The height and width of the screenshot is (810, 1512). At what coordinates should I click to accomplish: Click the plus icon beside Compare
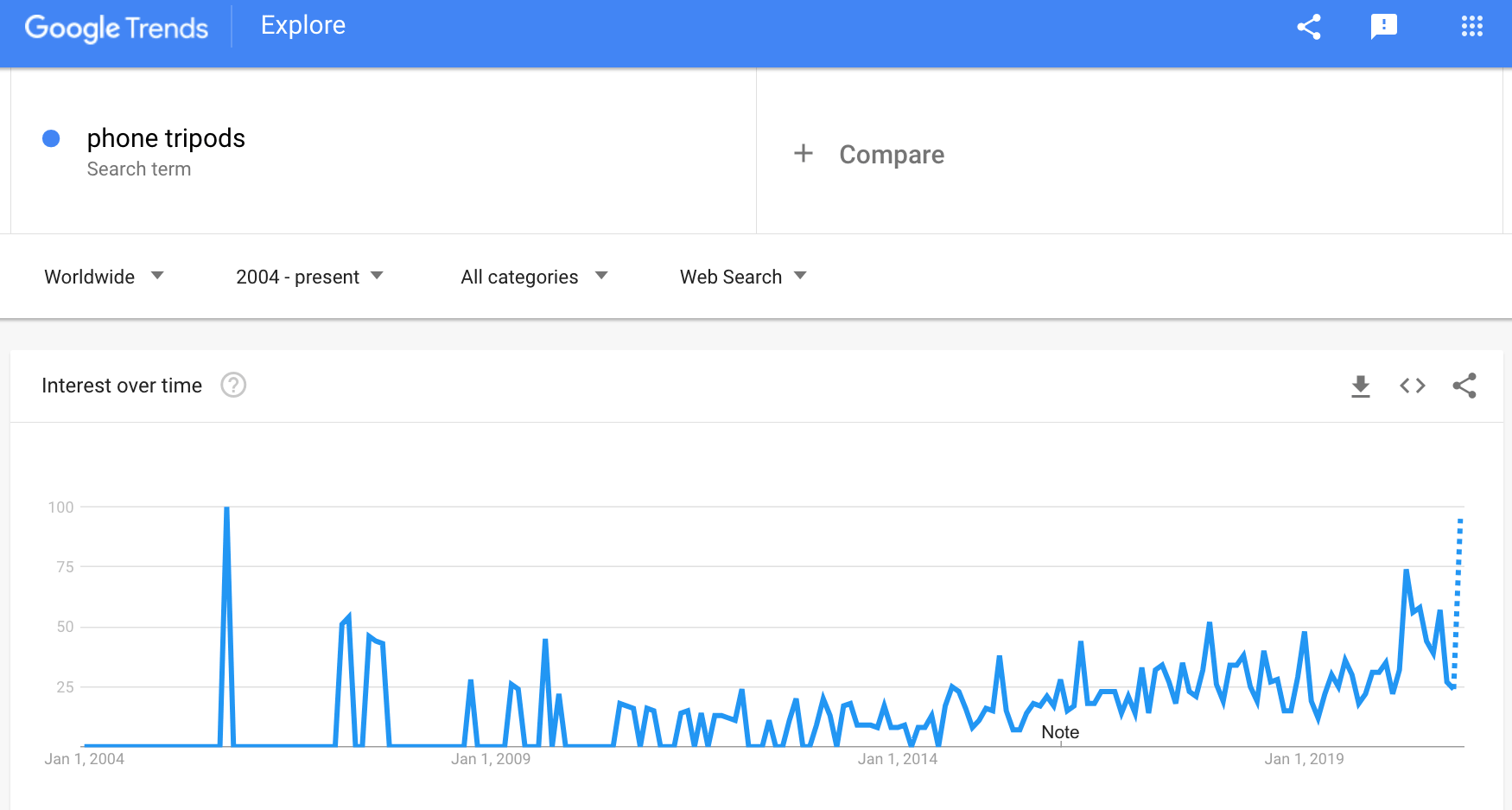(804, 154)
